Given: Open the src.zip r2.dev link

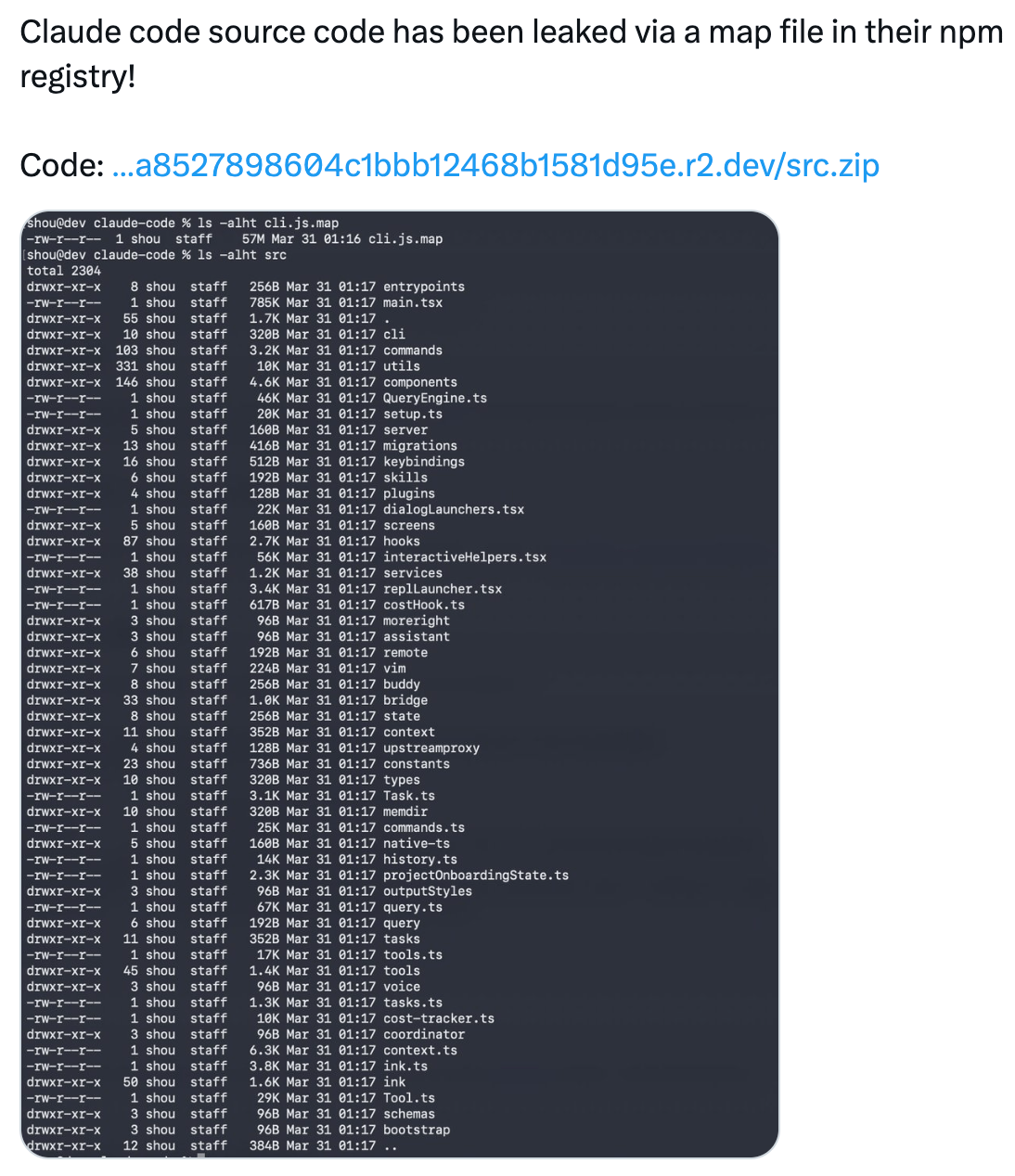Looking at the screenshot, I should point(495,165).
